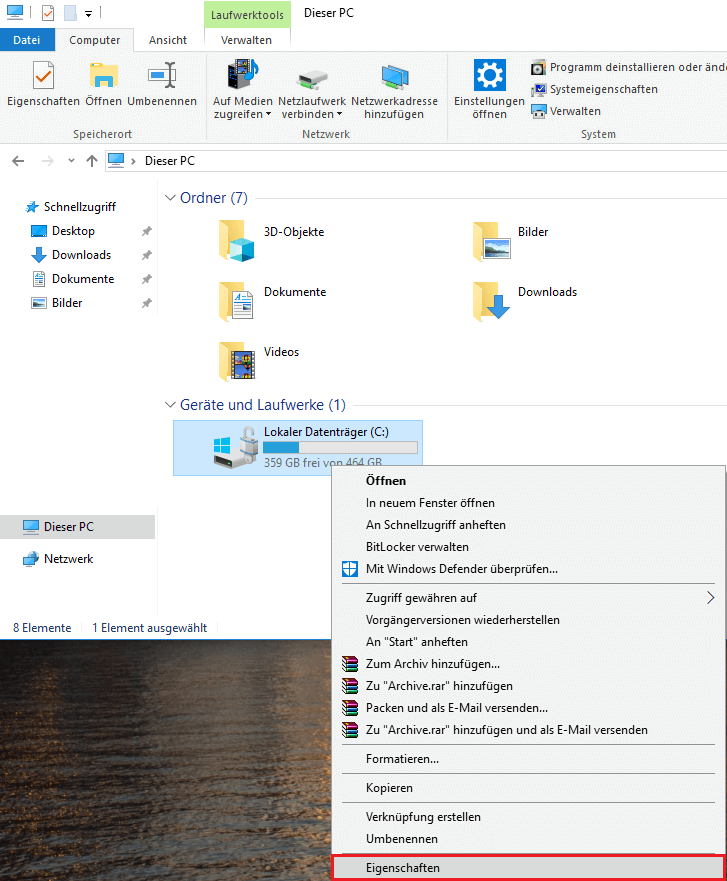Screen dimensions: 727x881
Task: Click the Laufwerktools contextual tab header
Action: (x=247, y=15)
